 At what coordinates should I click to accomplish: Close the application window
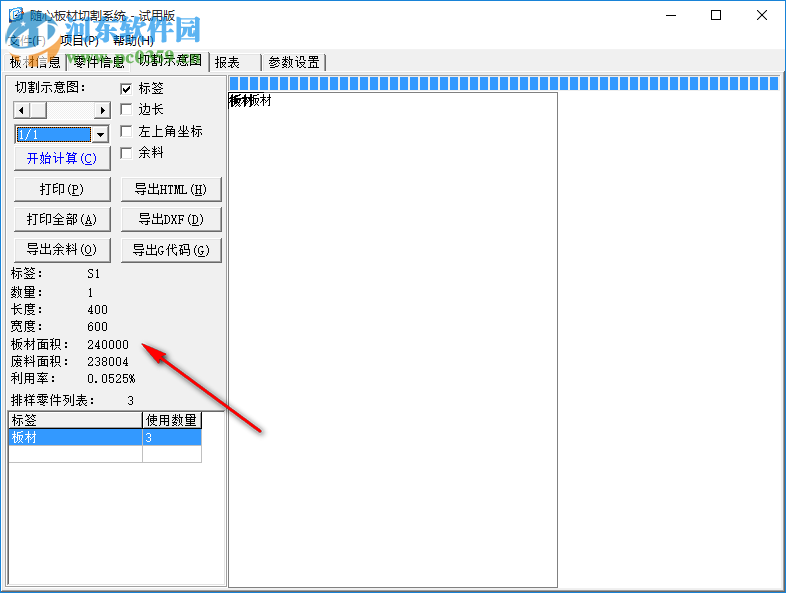[x=762, y=16]
